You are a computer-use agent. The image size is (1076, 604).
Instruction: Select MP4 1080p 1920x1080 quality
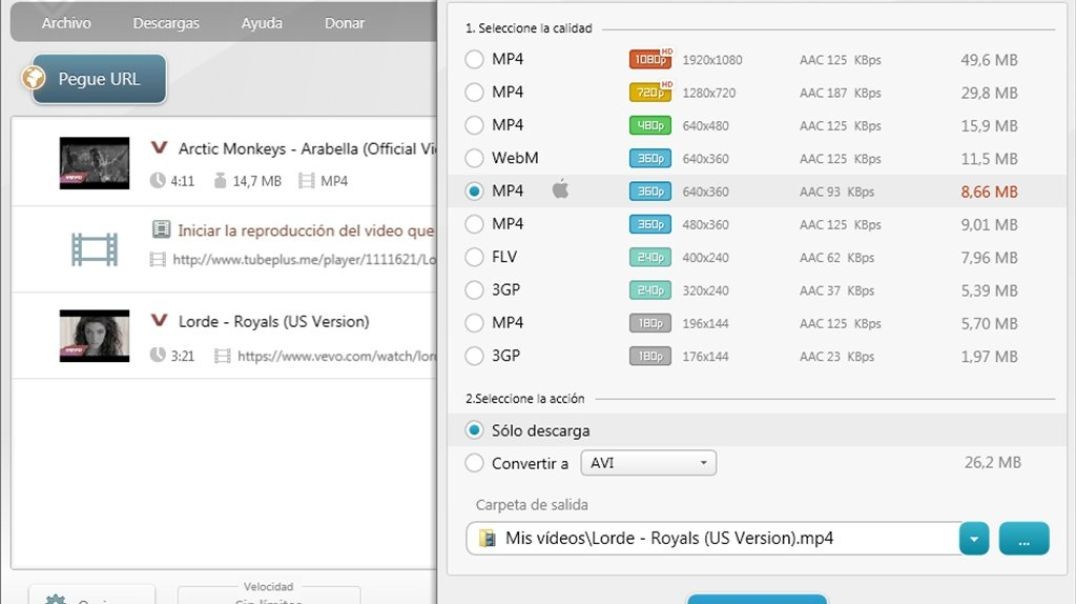[x=474, y=59]
